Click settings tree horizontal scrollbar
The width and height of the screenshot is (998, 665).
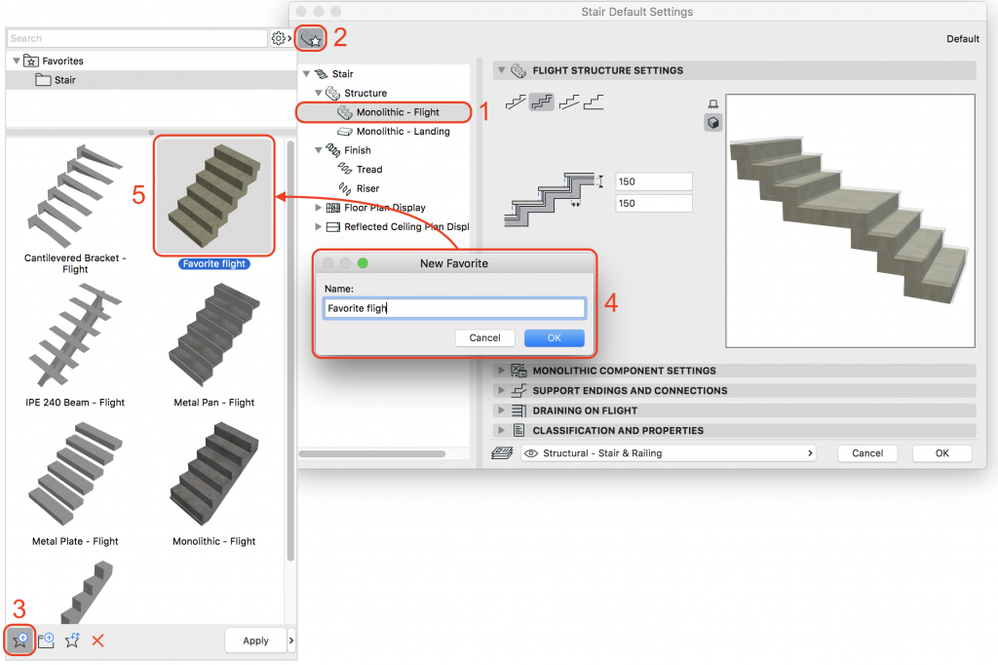[x=372, y=454]
